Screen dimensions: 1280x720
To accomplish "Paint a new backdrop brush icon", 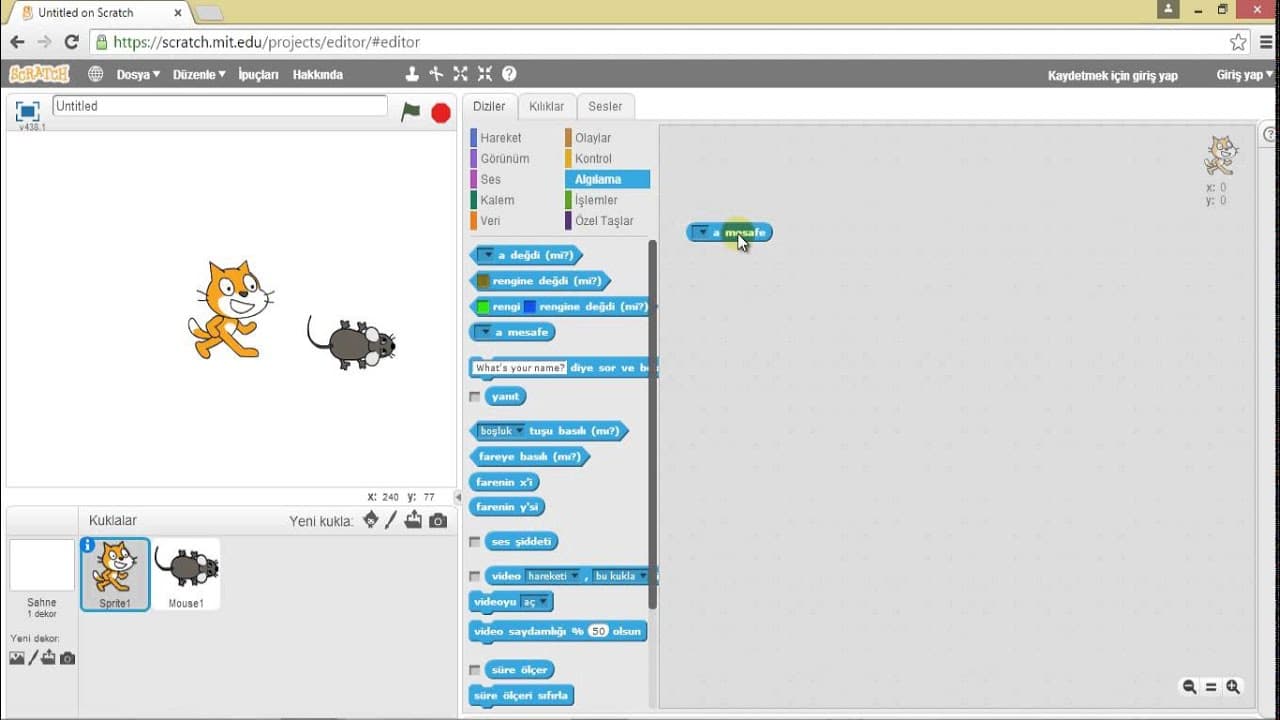I will (33, 658).
